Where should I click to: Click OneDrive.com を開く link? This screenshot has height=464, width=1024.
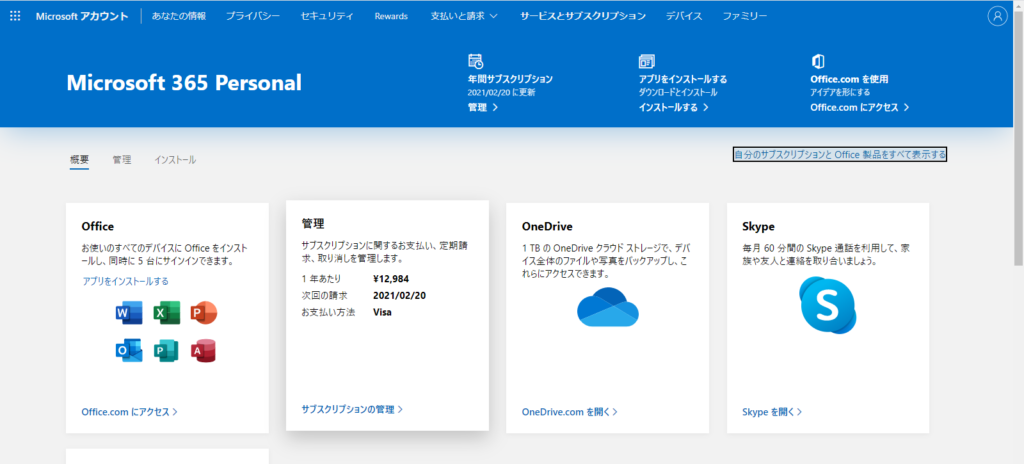coord(570,412)
